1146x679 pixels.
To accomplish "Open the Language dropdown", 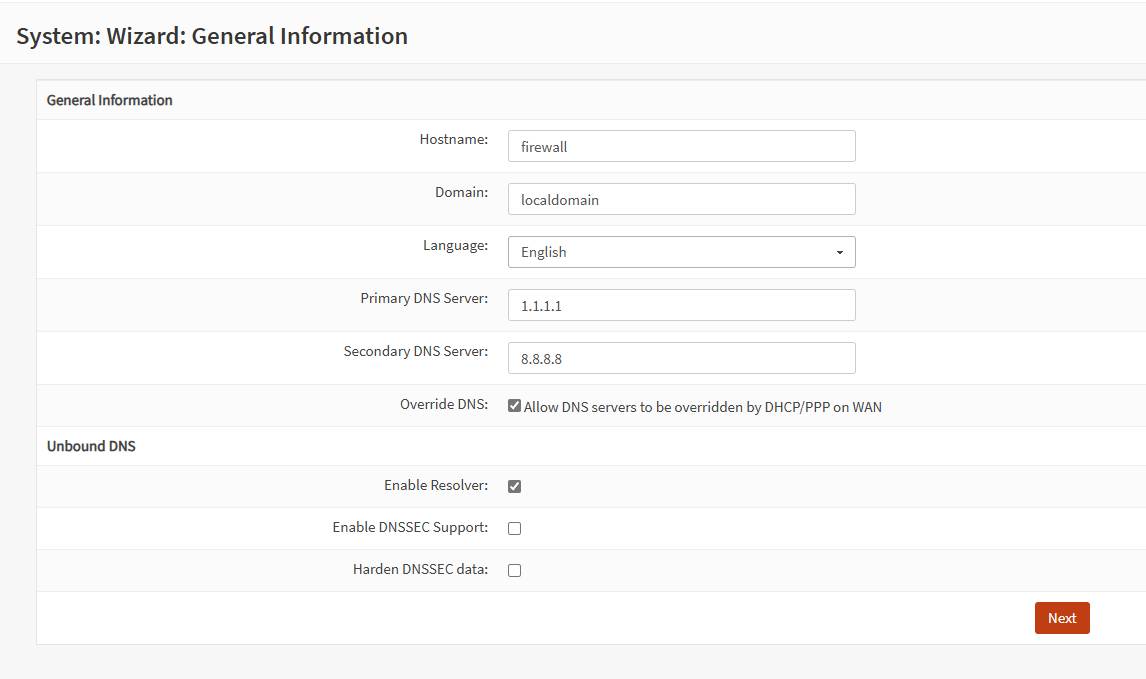I will coord(681,252).
